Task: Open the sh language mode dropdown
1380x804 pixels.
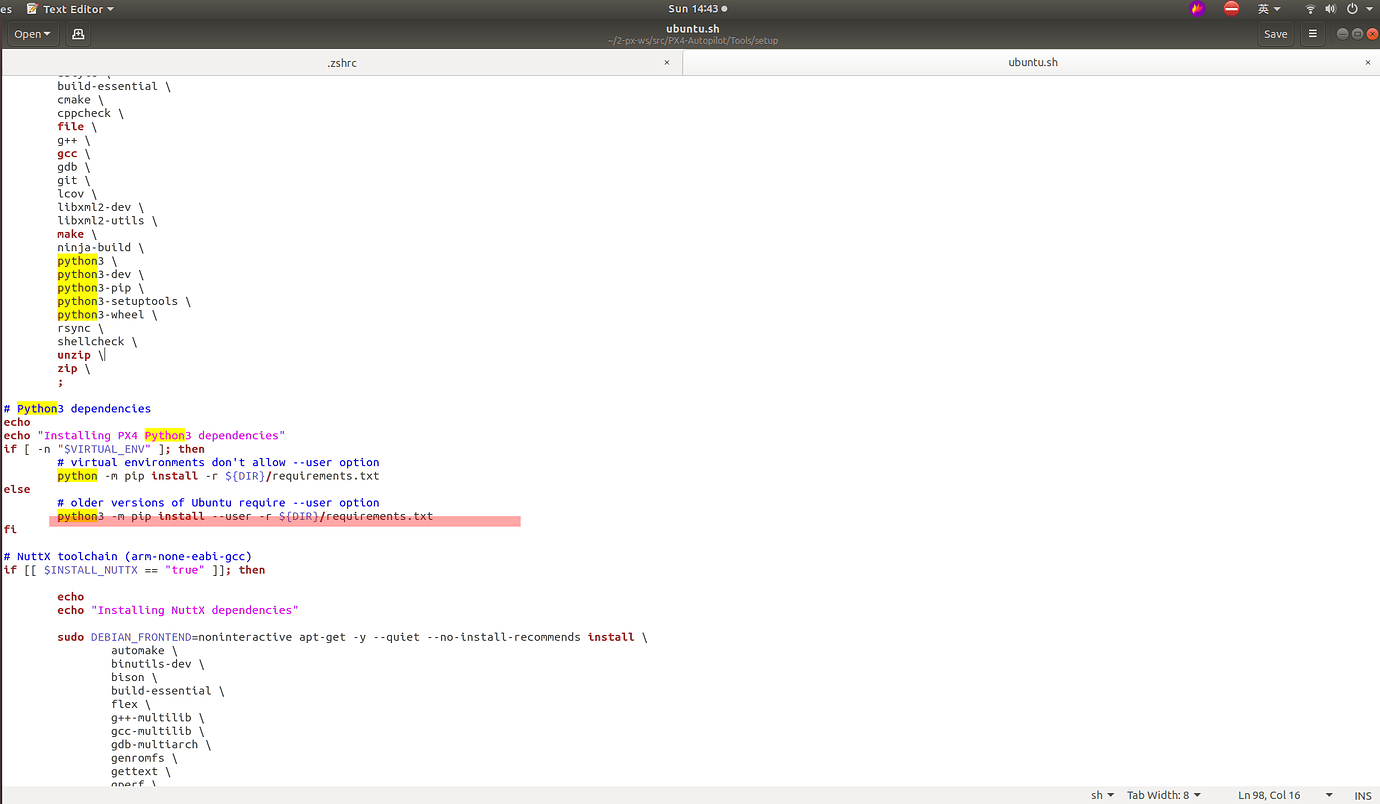Action: coord(1103,794)
